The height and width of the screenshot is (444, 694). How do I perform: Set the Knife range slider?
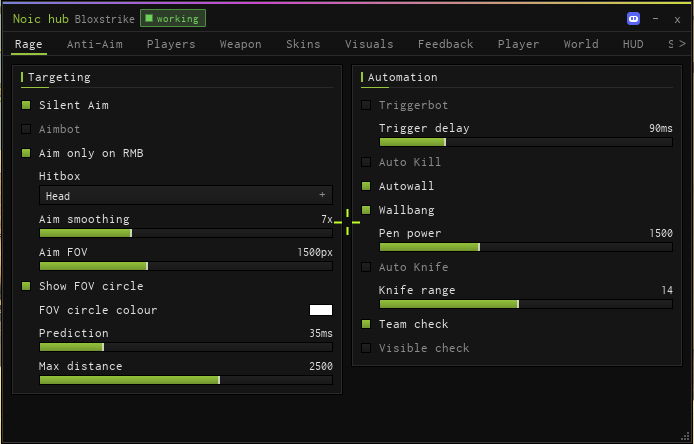coord(526,304)
